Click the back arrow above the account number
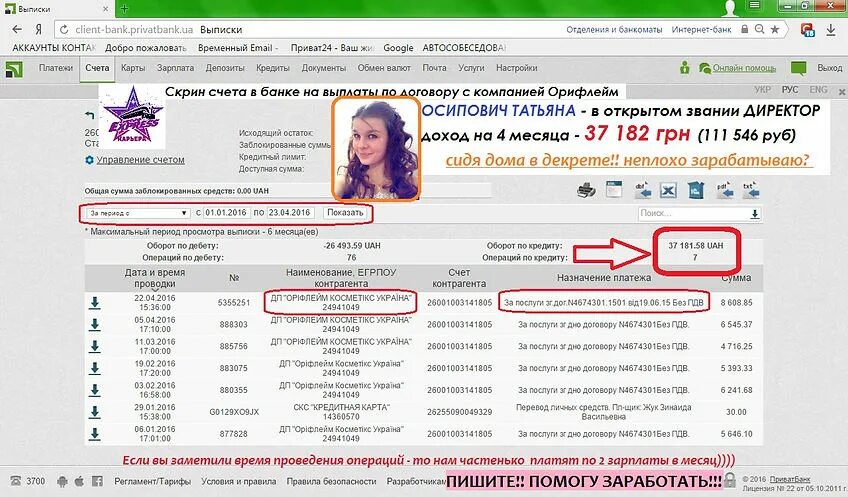The width and height of the screenshot is (848, 497). 90,115
